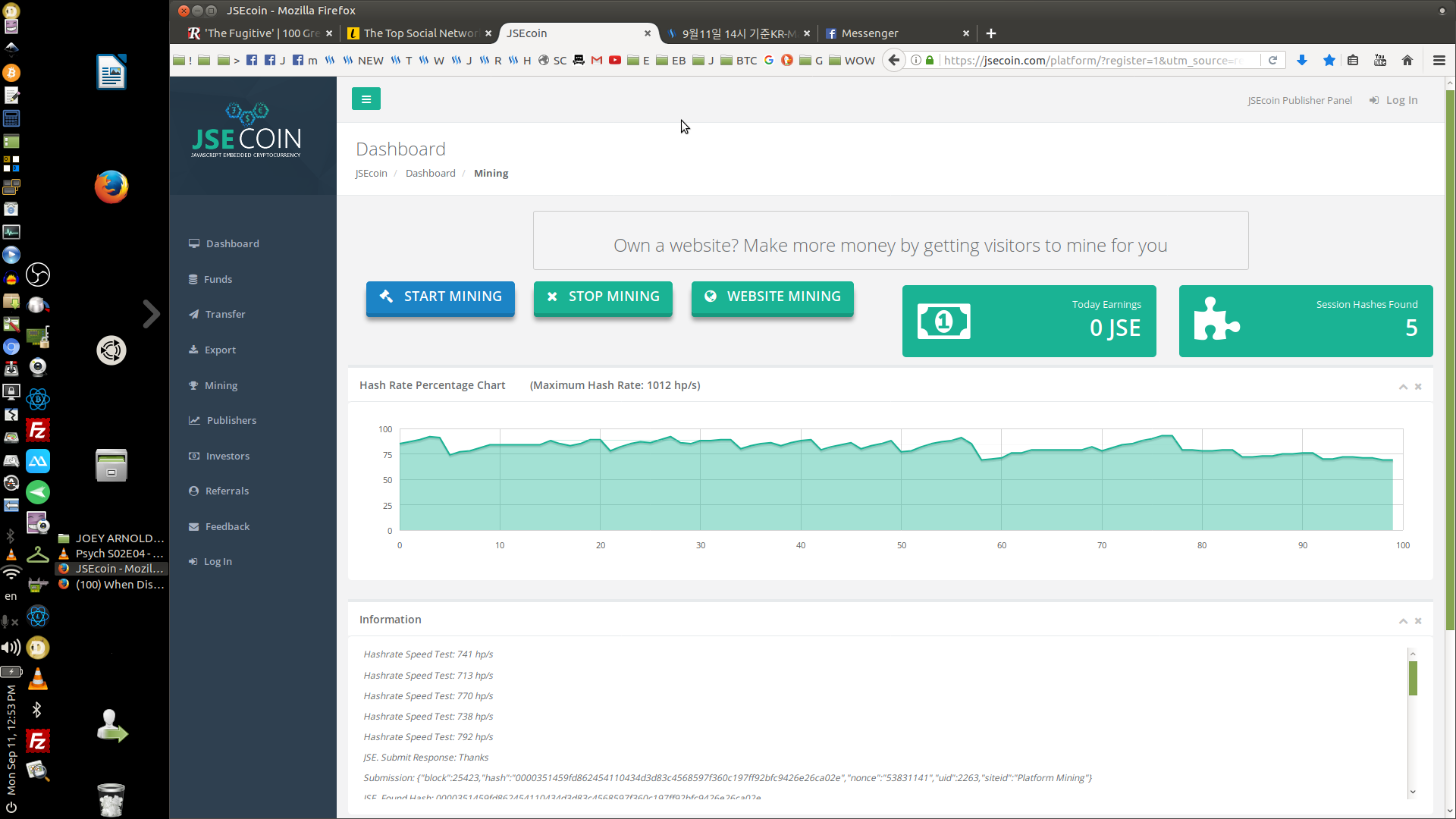Open Referrals in the sidebar
Image resolution: width=1456 pixels, height=819 pixels.
[x=219, y=491]
